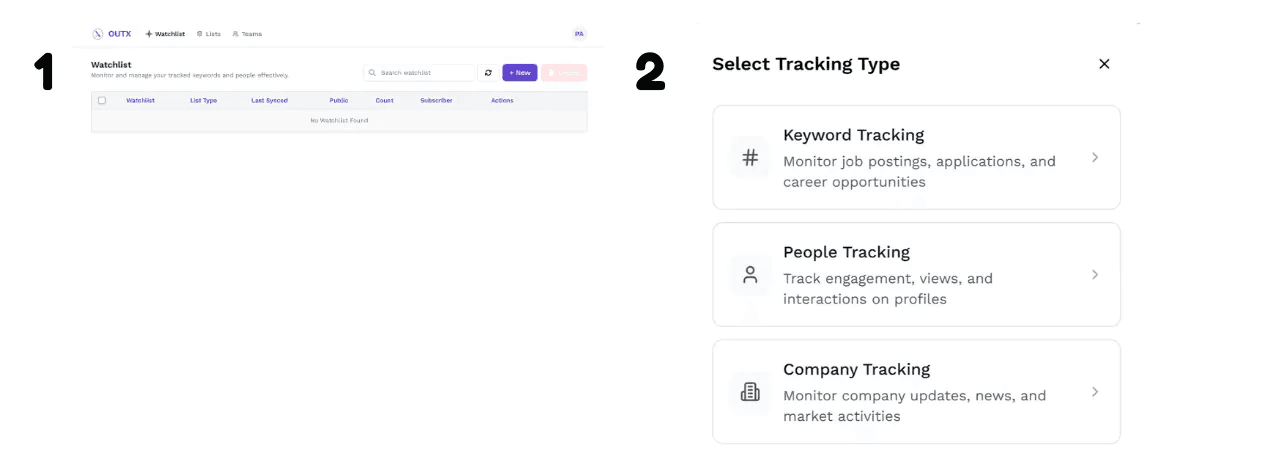Click the OUTX logo icon

[x=97, y=34]
